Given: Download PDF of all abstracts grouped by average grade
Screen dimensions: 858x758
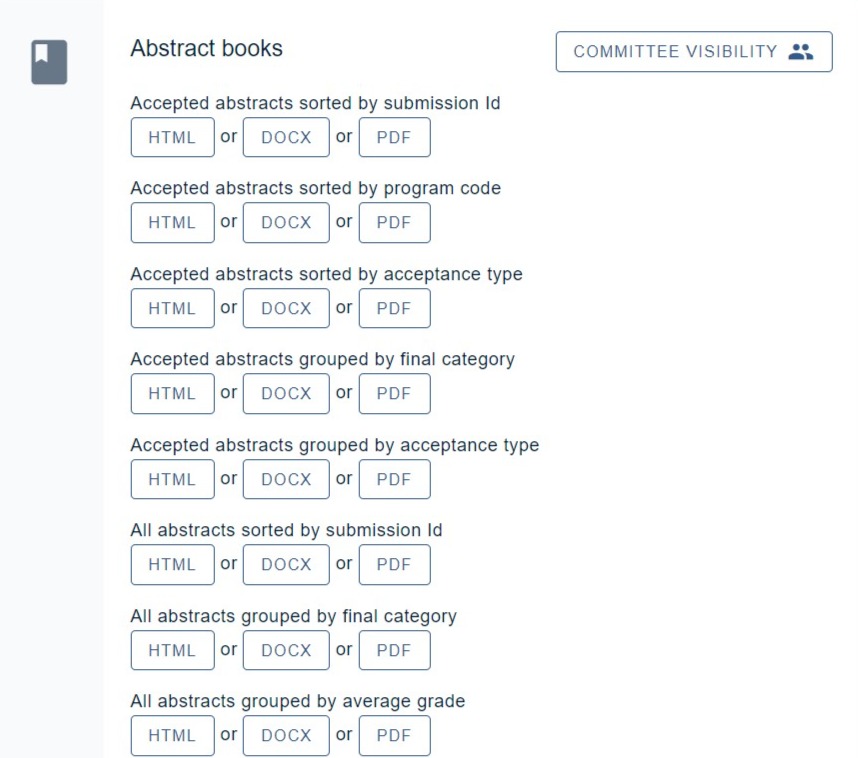Looking at the screenshot, I should point(394,736).
